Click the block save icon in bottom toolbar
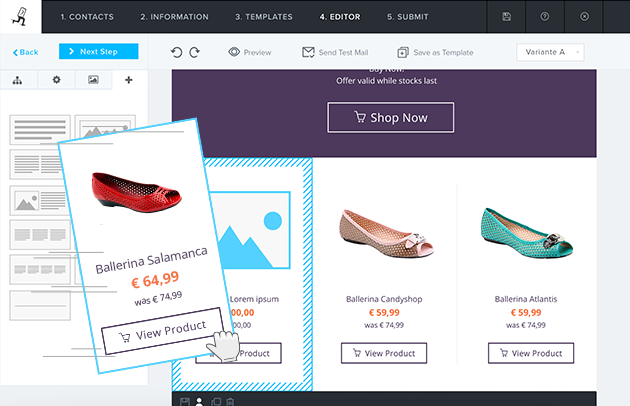Image resolution: width=630 pixels, height=406 pixels. click(x=184, y=402)
